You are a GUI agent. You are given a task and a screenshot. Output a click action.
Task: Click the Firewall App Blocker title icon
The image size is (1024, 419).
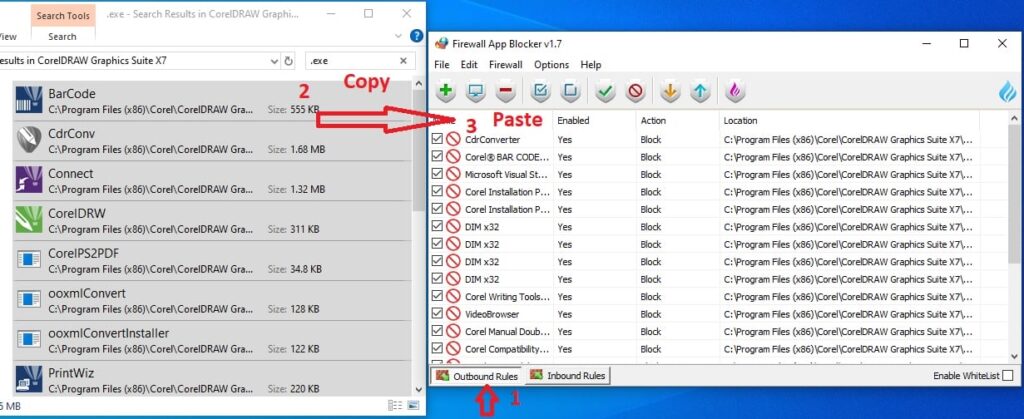[442, 44]
